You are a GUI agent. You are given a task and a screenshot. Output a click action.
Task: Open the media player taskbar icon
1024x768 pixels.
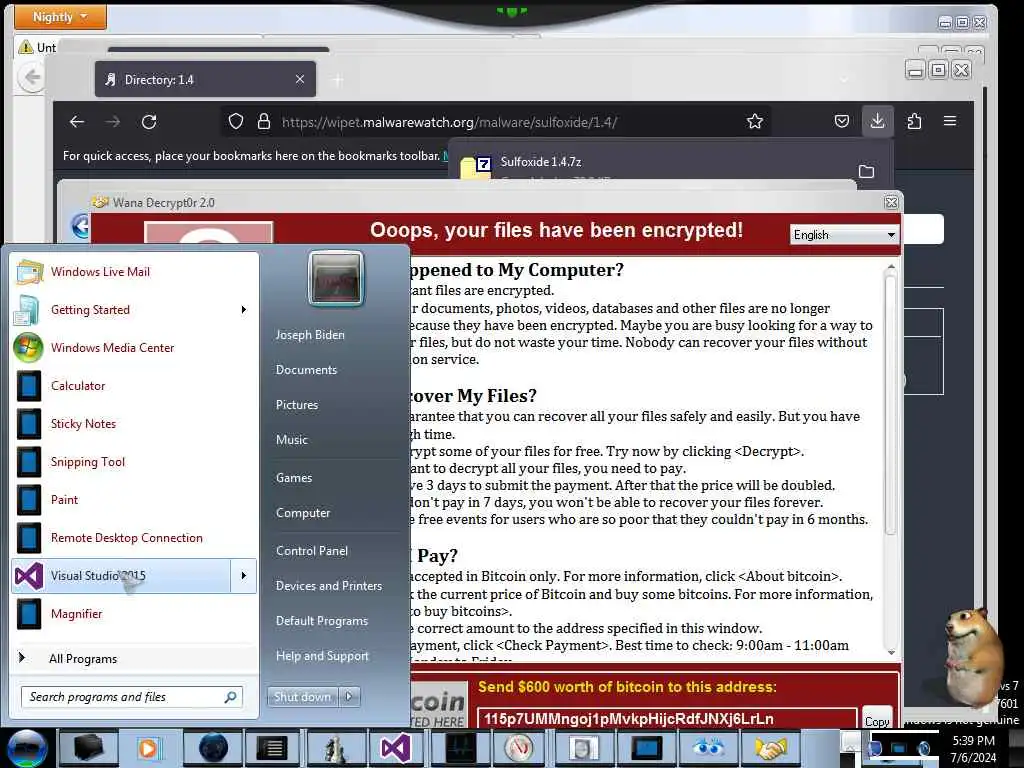click(x=148, y=748)
